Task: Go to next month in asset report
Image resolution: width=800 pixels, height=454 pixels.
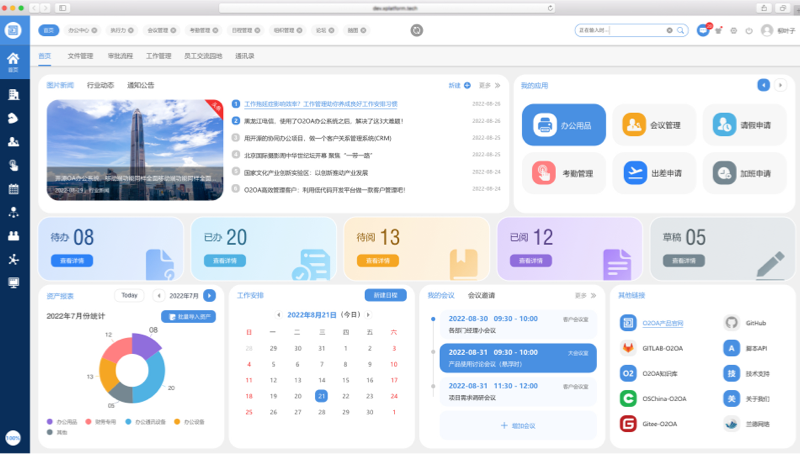Action: tap(209, 295)
